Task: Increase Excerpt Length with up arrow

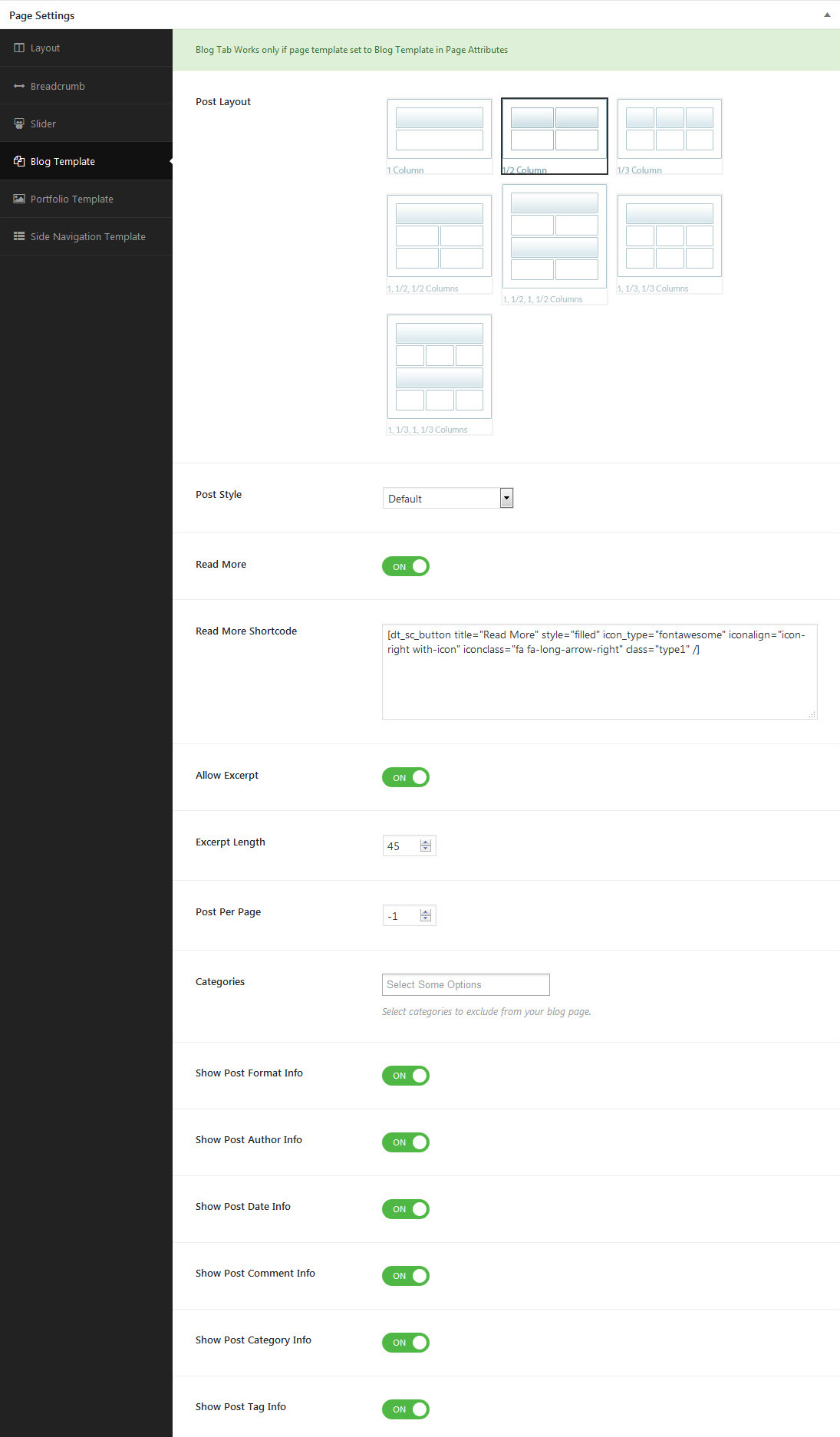Action: tap(426, 842)
